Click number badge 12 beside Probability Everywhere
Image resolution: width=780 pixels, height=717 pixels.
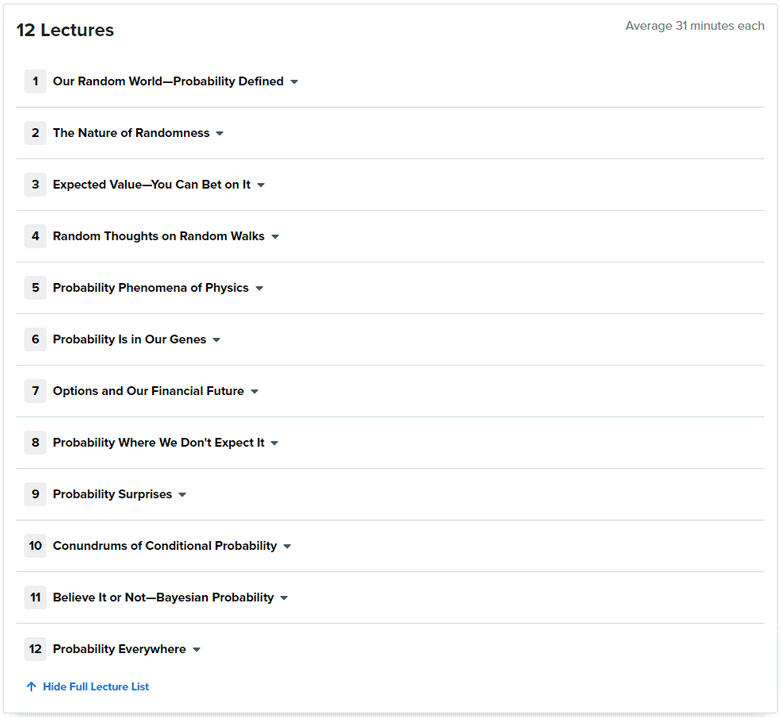[35, 649]
